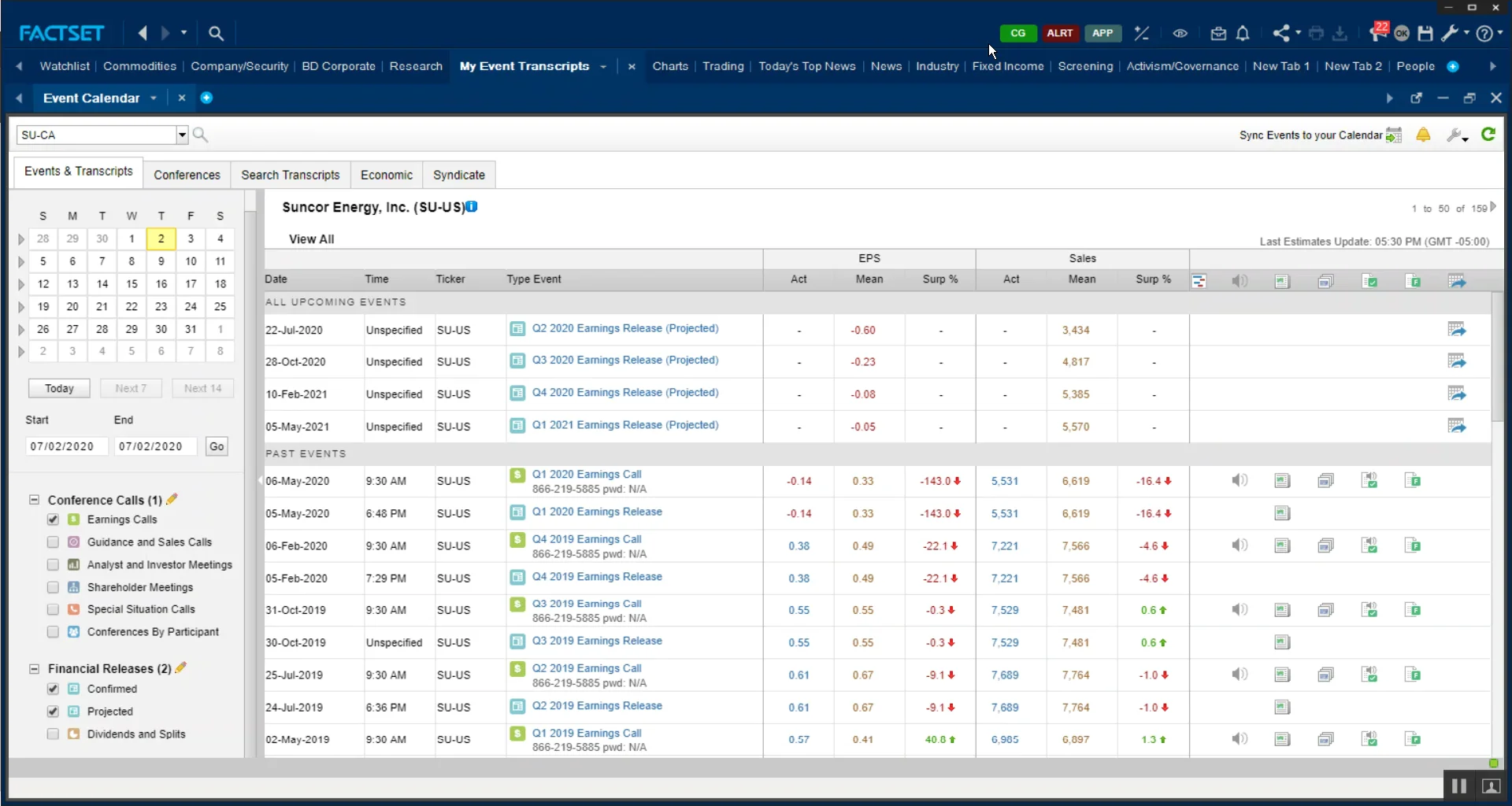This screenshot has height=806, width=1512.
Task: Collapse the Conference Calls group
Action: [x=34, y=500]
